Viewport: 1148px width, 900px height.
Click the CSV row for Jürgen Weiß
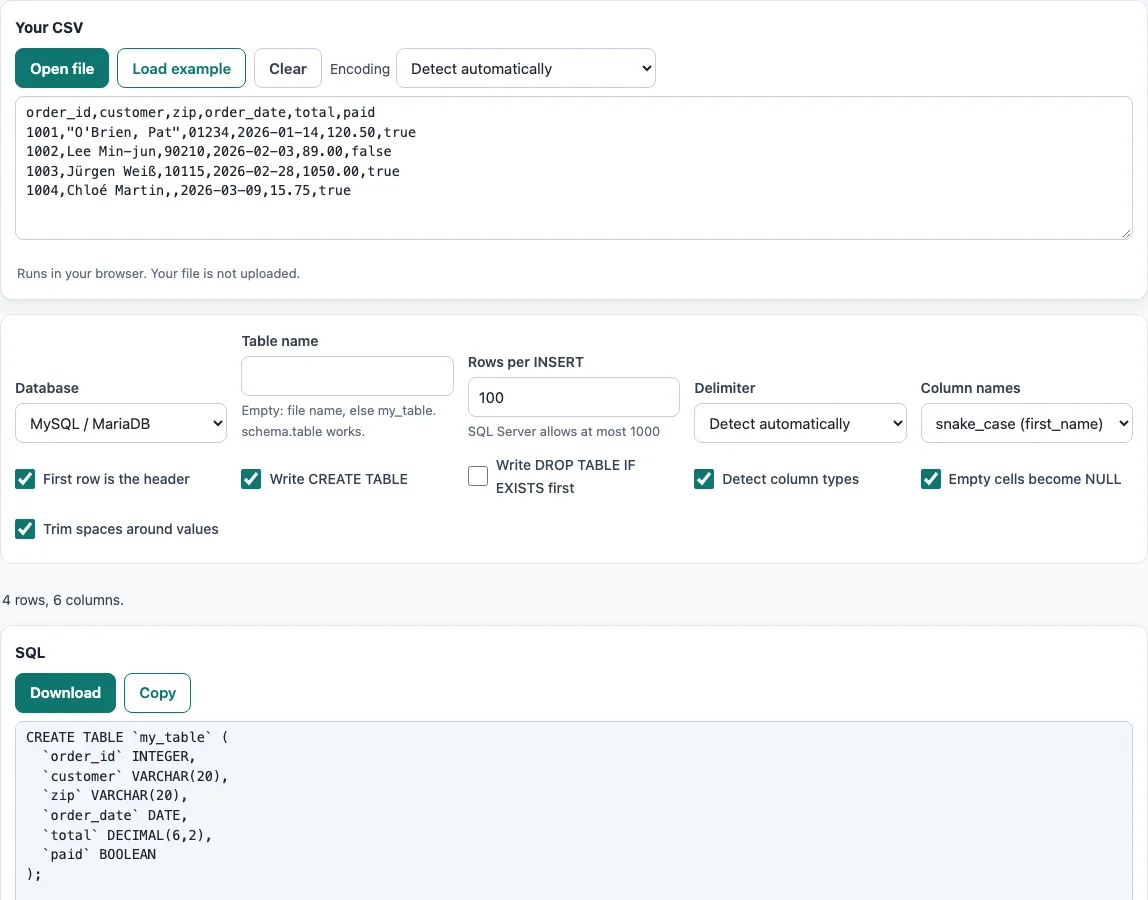coord(213,171)
